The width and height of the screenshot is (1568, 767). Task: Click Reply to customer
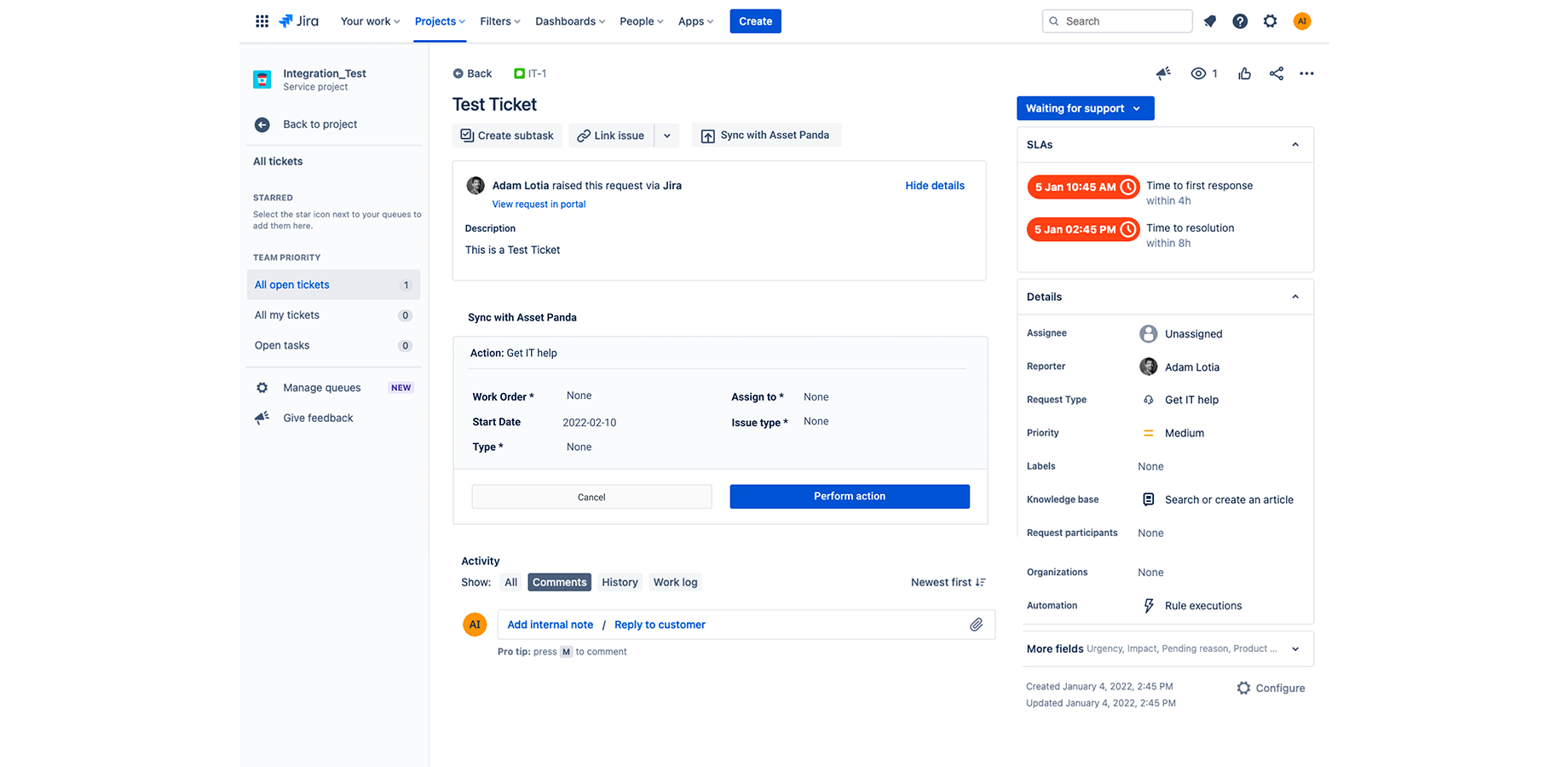pyautogui.click(x=660, y=625)
